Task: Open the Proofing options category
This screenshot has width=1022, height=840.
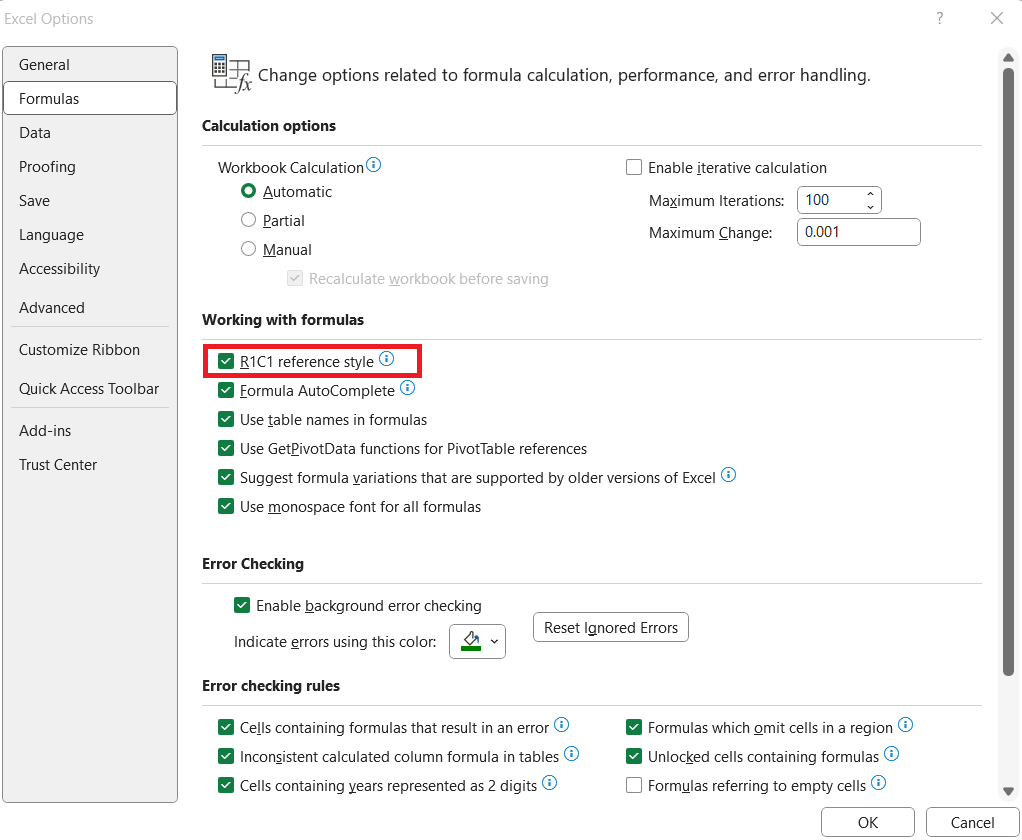Action: (x=90, y=167)
